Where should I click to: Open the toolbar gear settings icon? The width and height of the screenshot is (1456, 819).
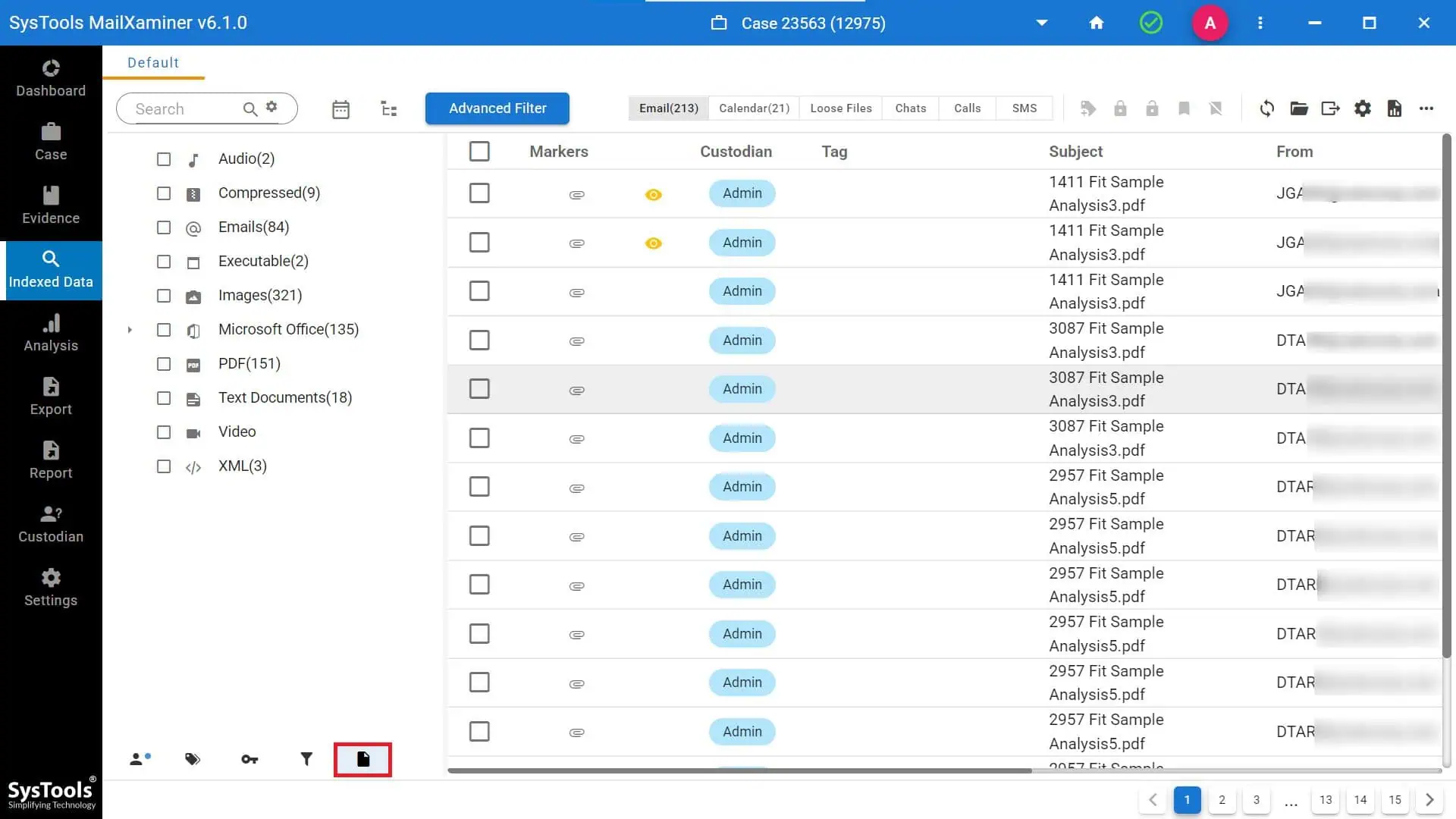[x=1363, y=108]
